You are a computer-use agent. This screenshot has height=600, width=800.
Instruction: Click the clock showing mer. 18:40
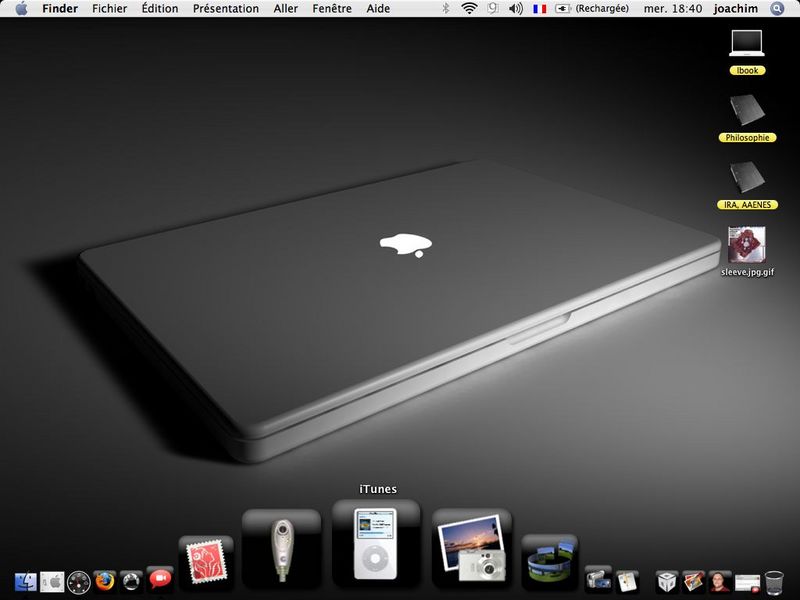(x=672, y=9)
